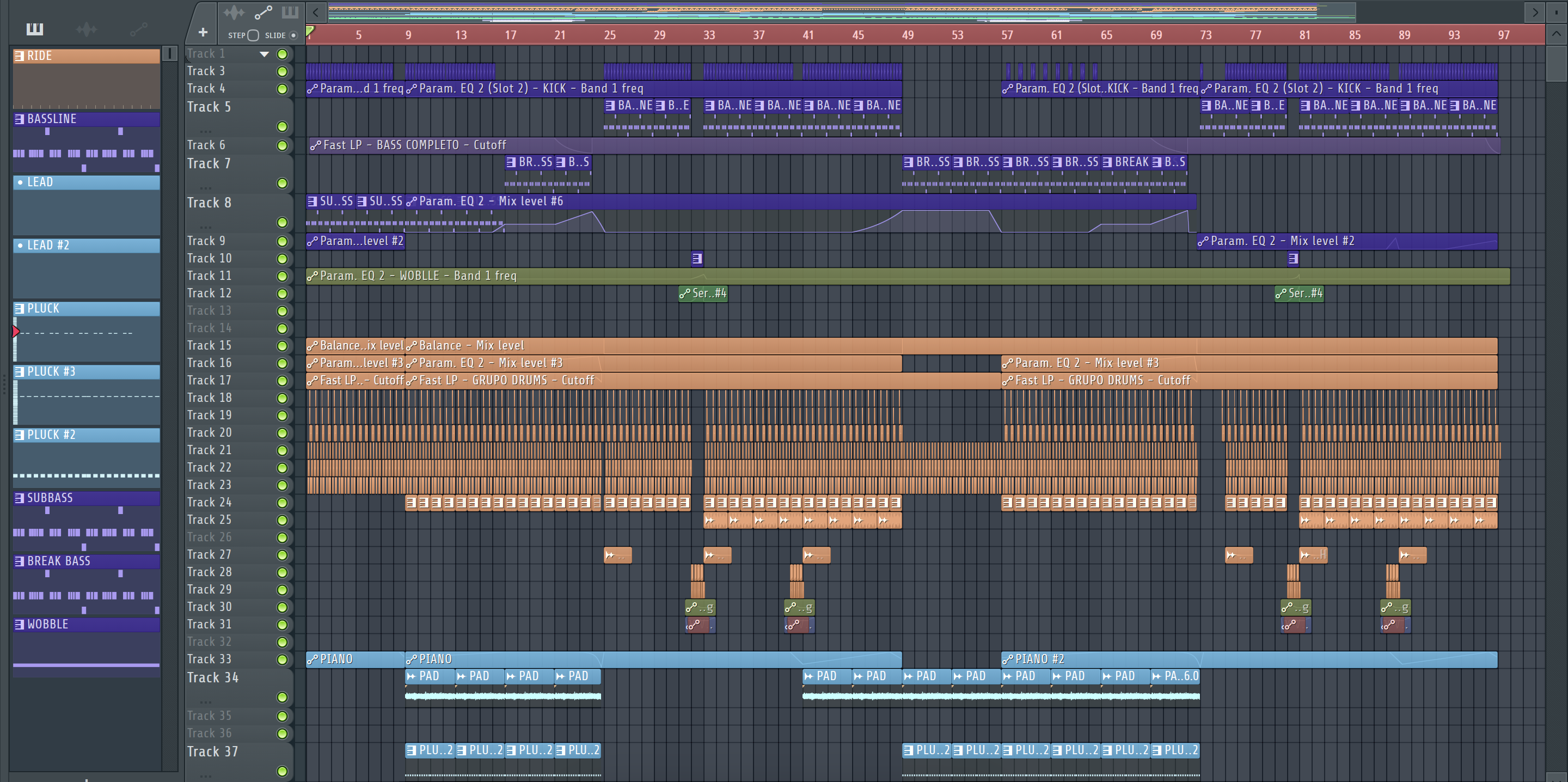Screen dimensions: 1568x782
Task: Open the clip menu of Balance - Mix level
Action: [x=412, y=345]
